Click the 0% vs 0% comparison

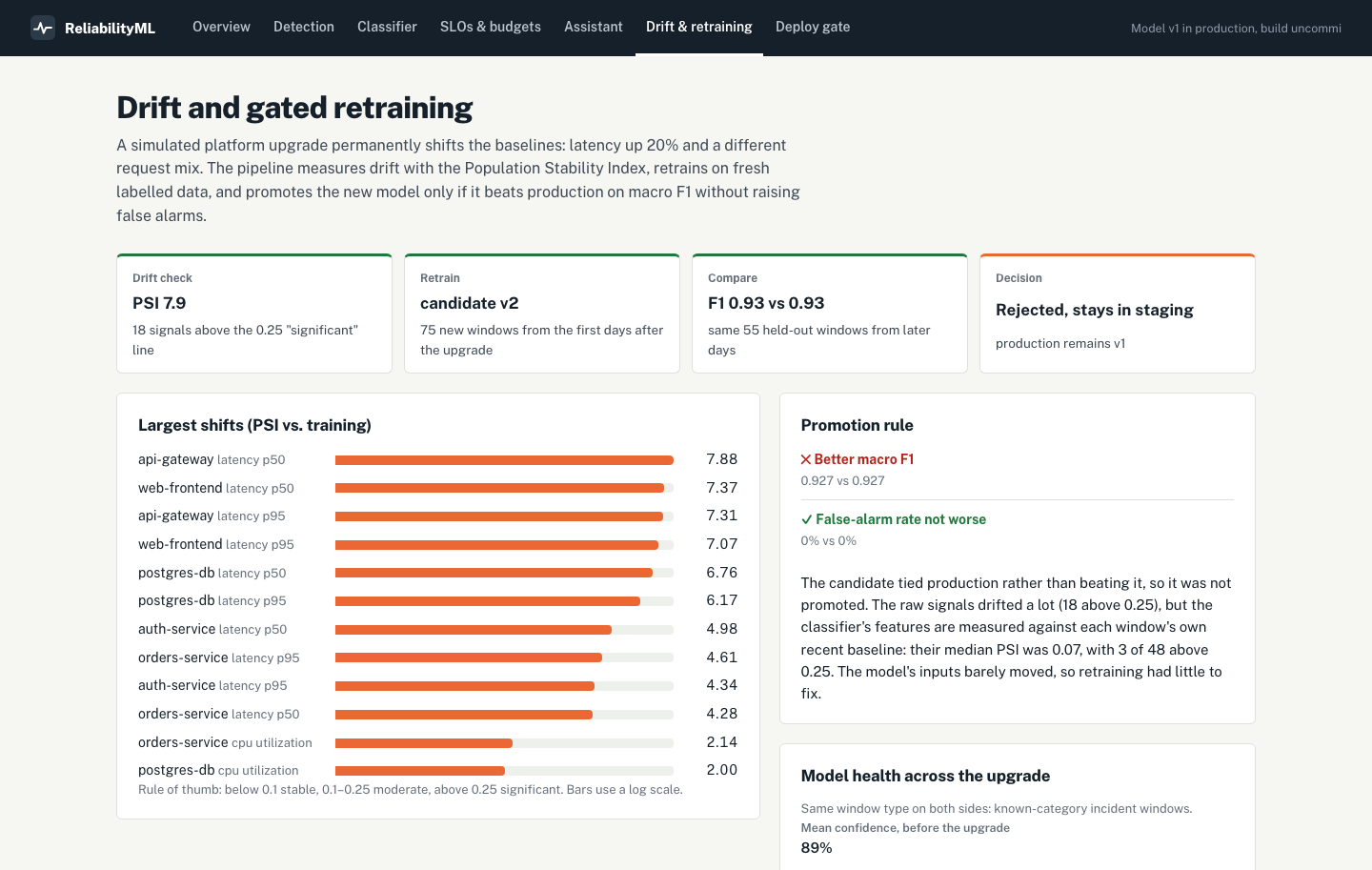[x=829, y=541]
